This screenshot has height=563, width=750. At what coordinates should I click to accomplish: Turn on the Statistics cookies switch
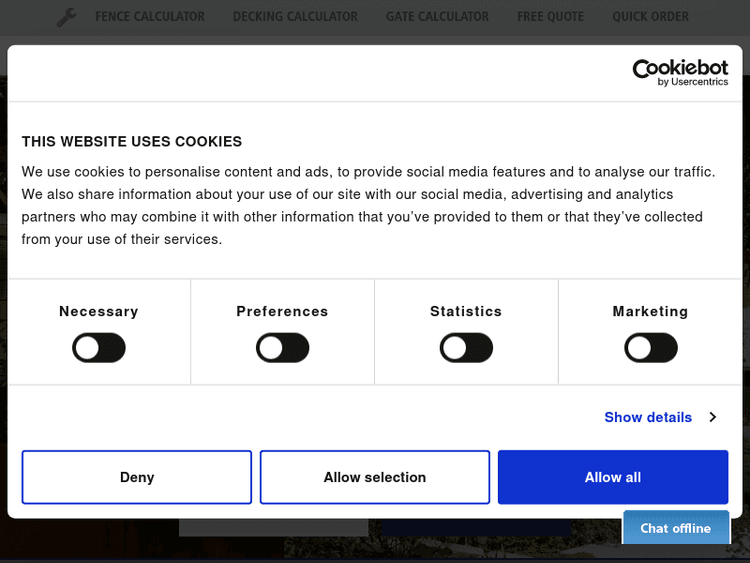point(466,348)
